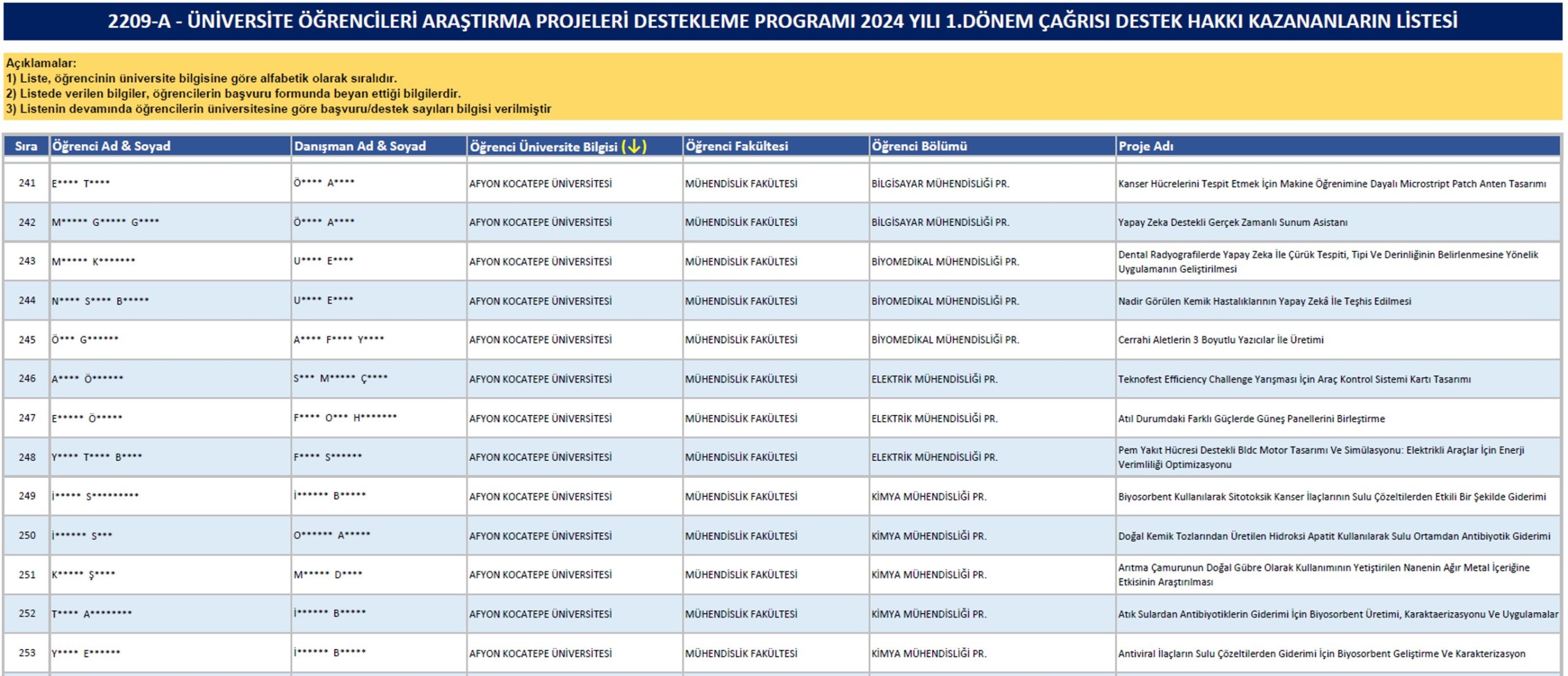
Task: Click advisor A**** F**** Y**** in row 245
Action: point(339,339)
